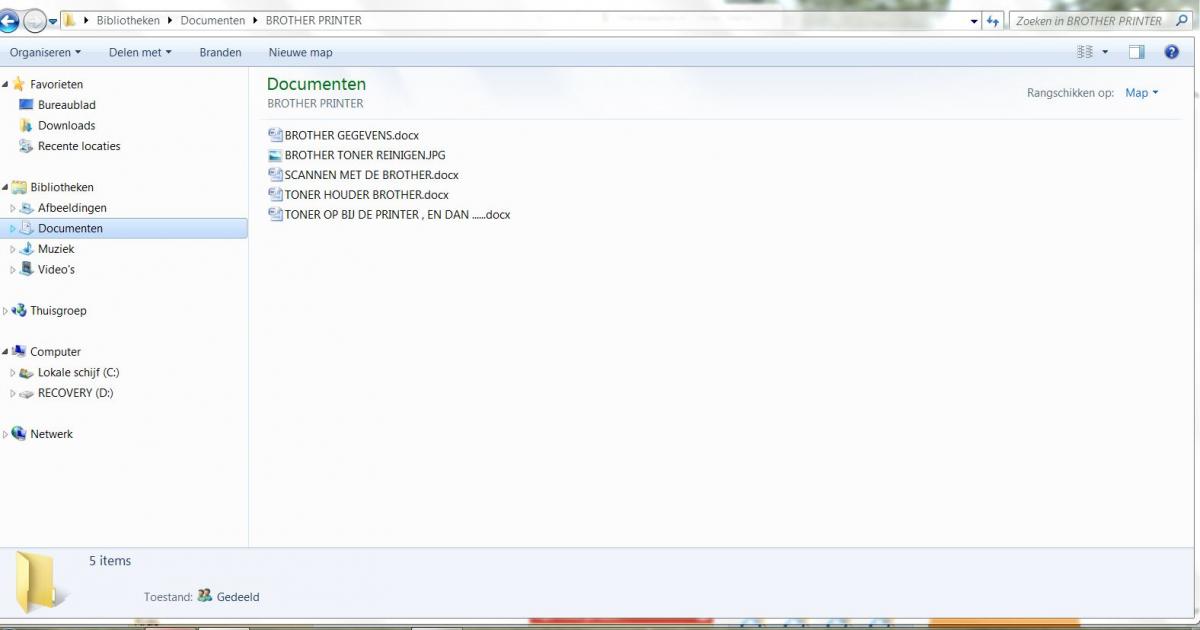
Task: Click the Bibliotheken library icon
Action: [x=19, y=187]
